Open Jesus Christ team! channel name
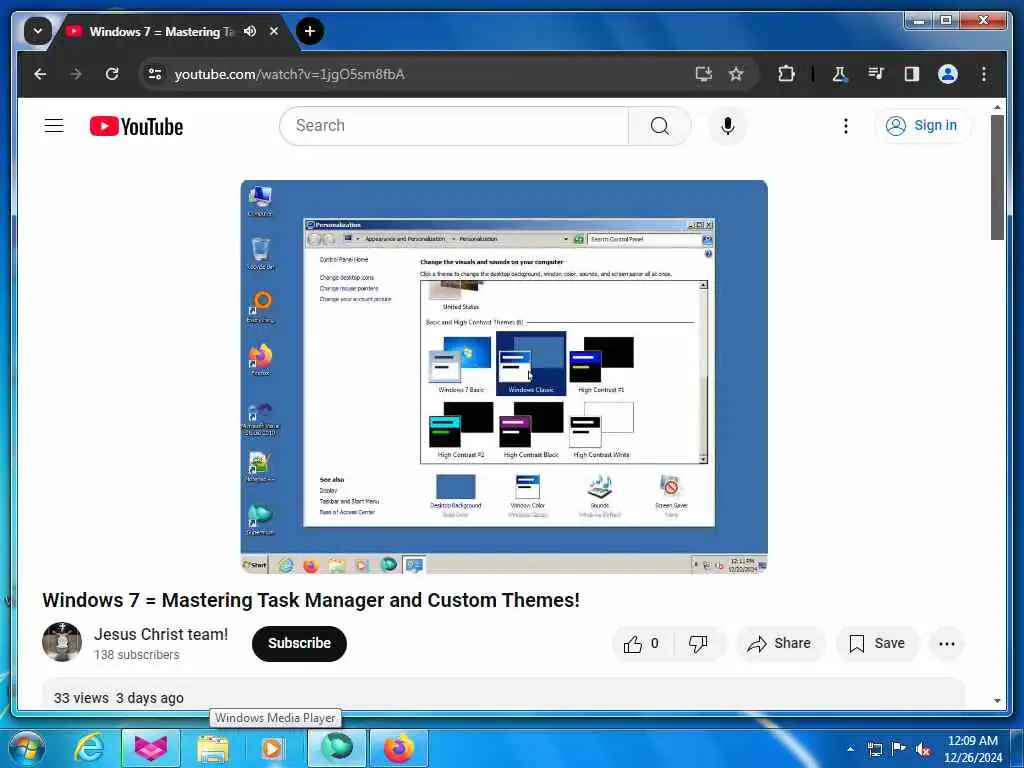 161,634
